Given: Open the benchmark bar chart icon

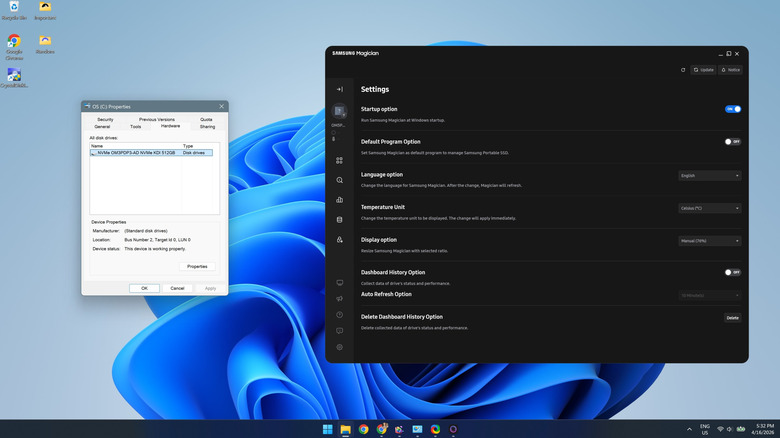Looking at the screenshot, I should (x=339, y=200).
